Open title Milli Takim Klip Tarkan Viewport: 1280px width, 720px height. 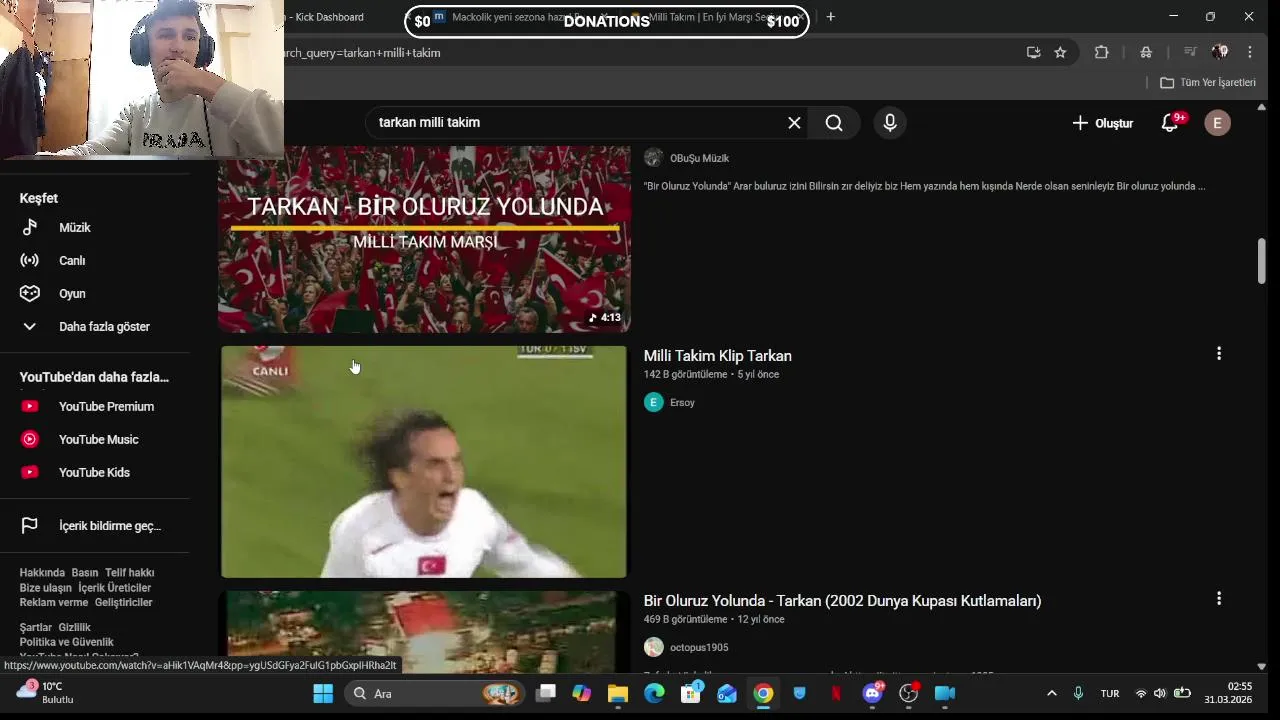pyautogui.click(x=718, y=356)
